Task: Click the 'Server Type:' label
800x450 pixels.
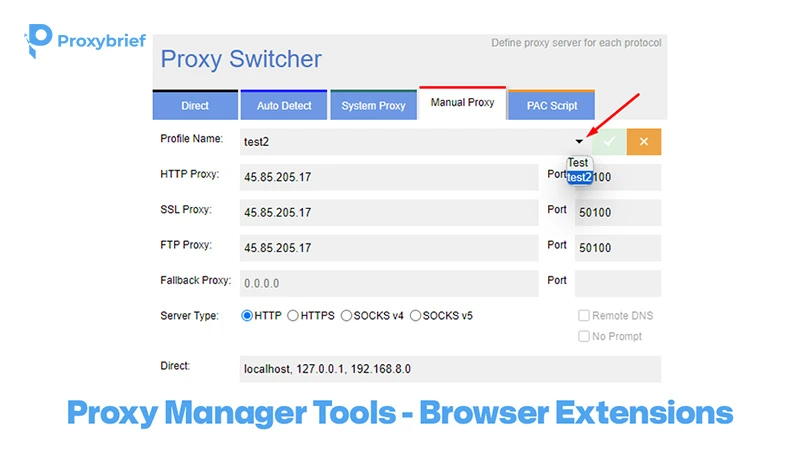Action: 189,316
